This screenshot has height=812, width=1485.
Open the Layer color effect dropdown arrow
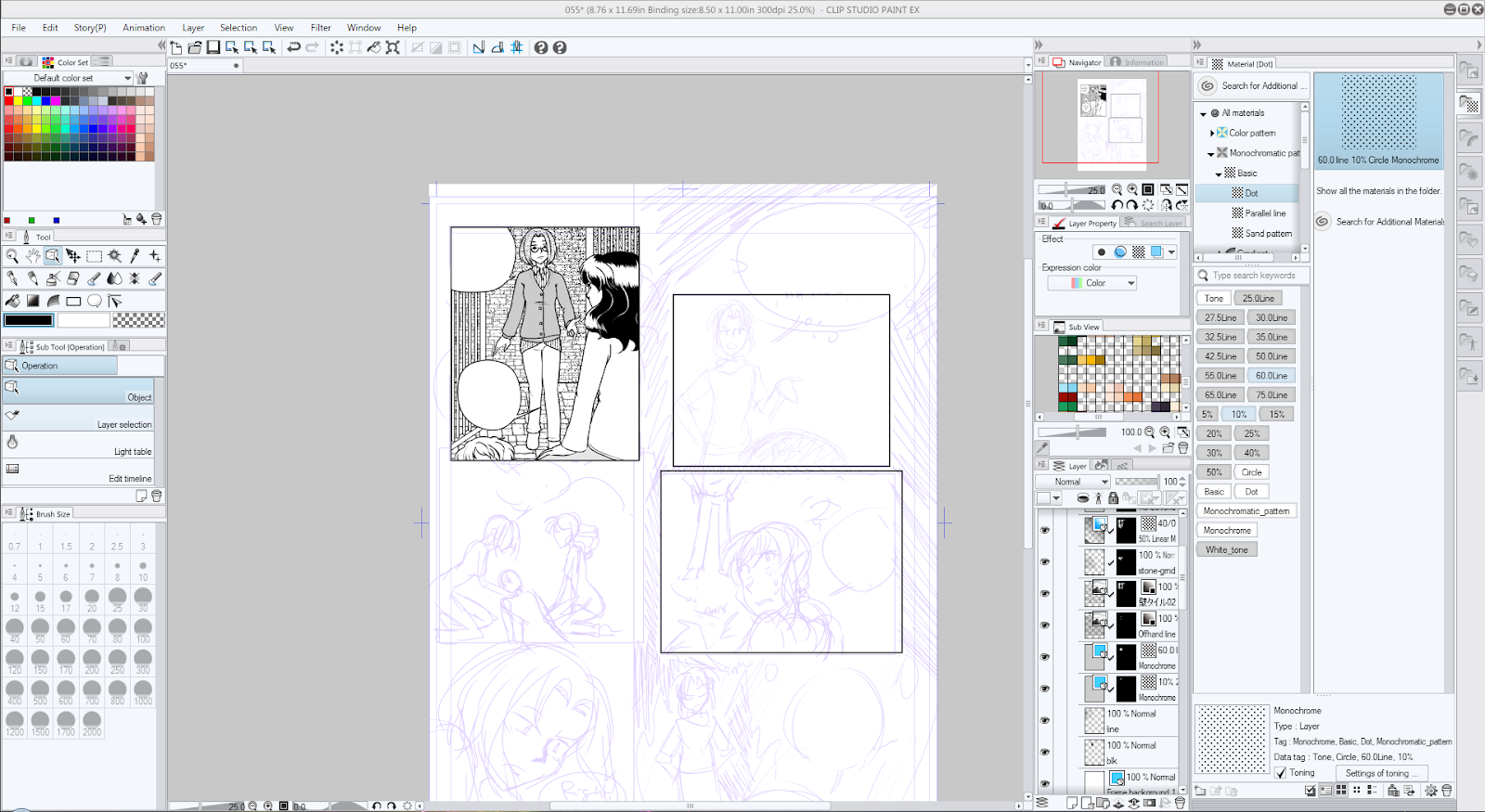[1172, 252]
